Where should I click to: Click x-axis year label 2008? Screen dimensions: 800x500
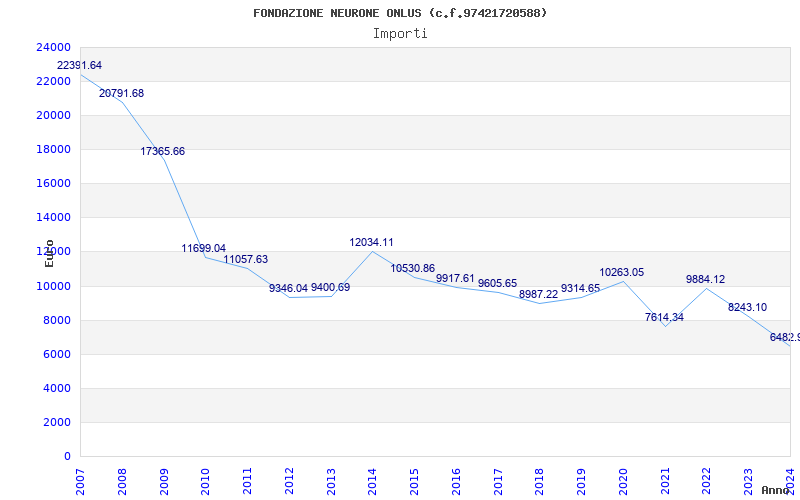pyautogui.click(x=122, y=481)
